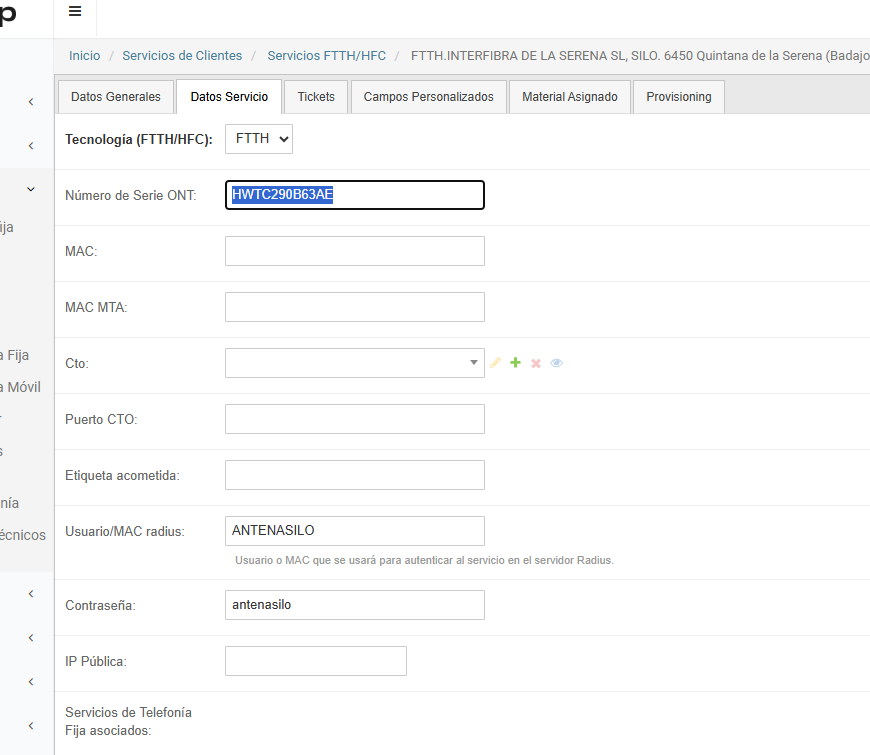Image resolution: width=870 pixels, height=755 pixels.
Task: Edit the Usuario/MAC radius field
Action: (355, 531)
